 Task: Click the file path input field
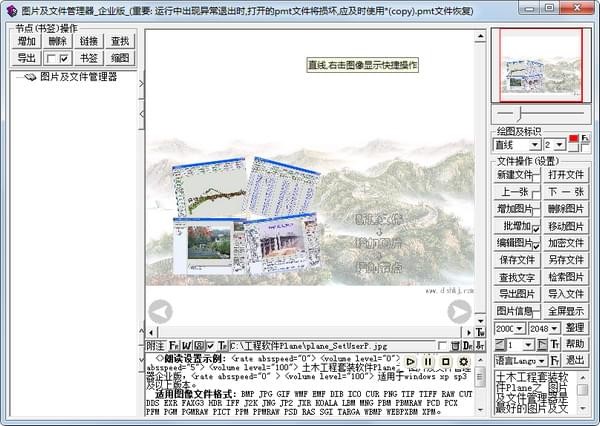(332, 346)
